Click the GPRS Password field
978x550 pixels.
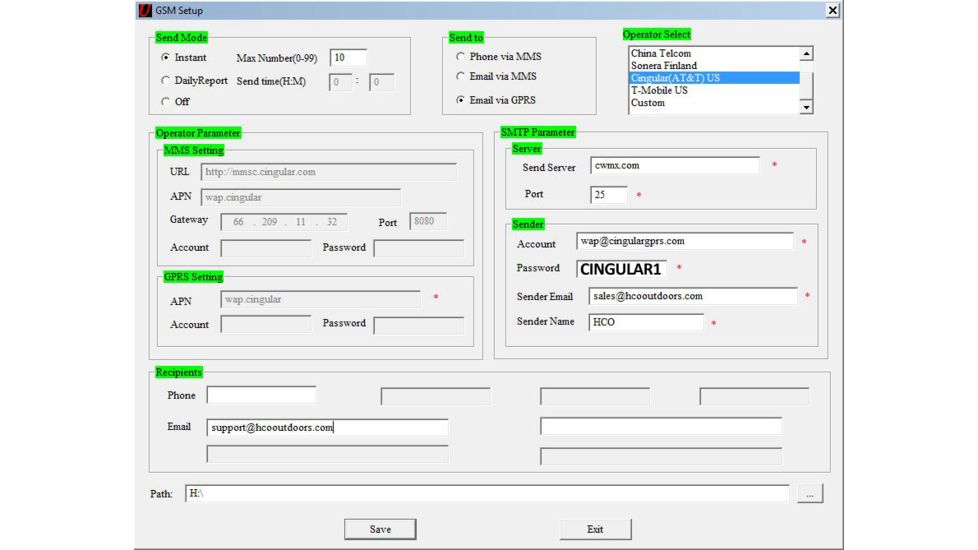(x=419, y=325)
